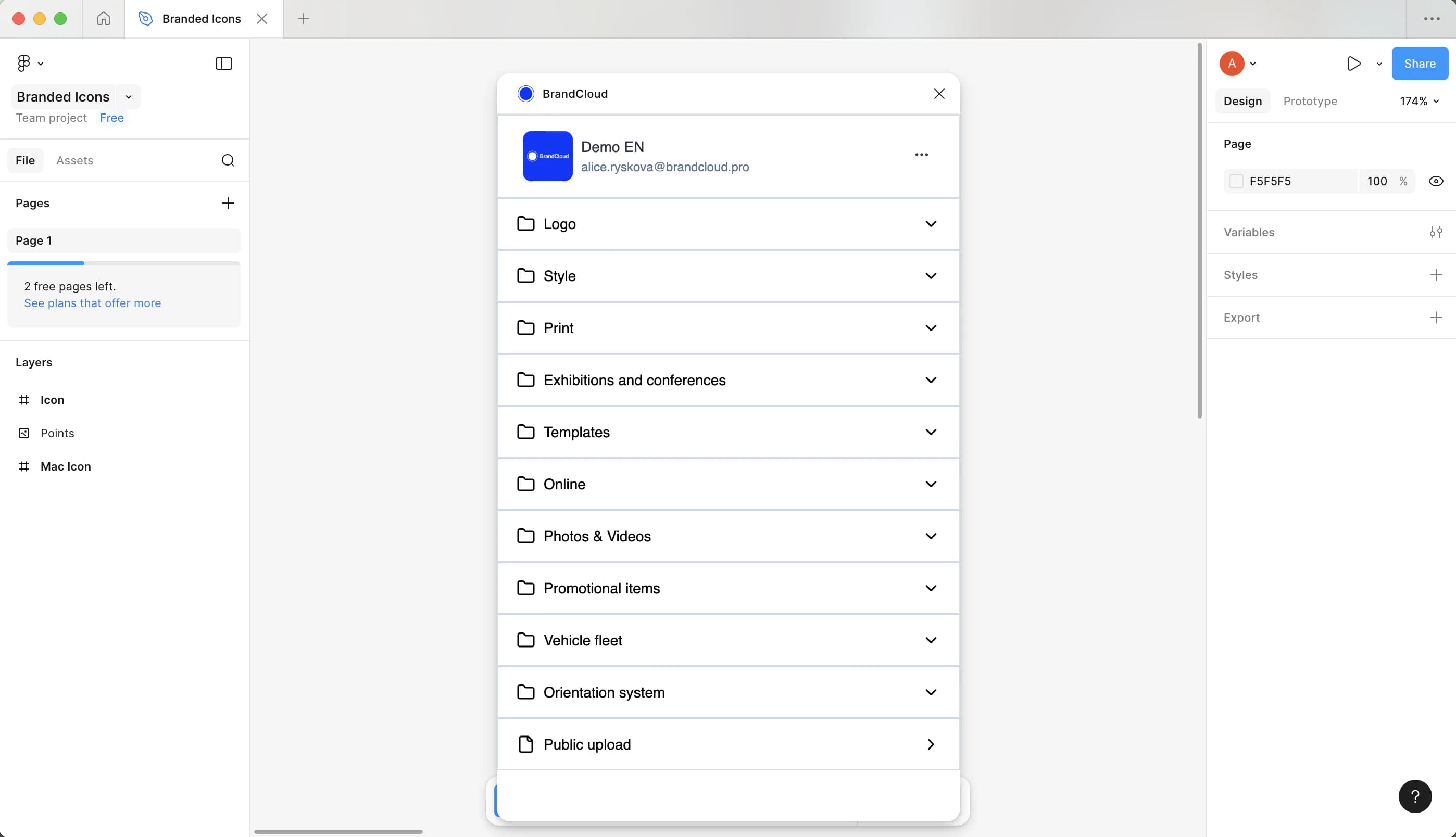Click the Present play icon
Viewport: 1456px width, 837px height.
[1353, 63]
